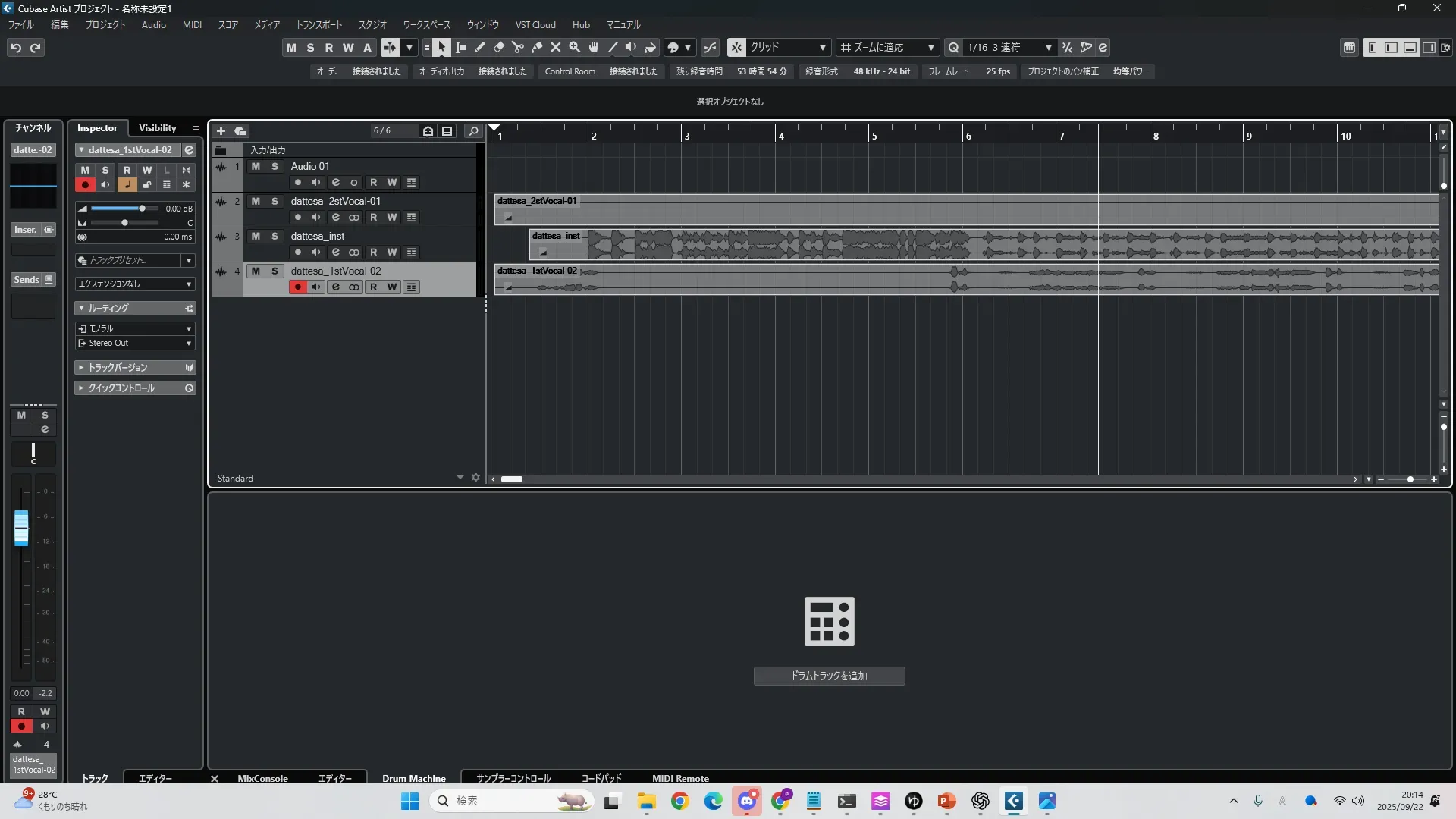
Task: Select the Mute X tool
Action: [556, 48]
